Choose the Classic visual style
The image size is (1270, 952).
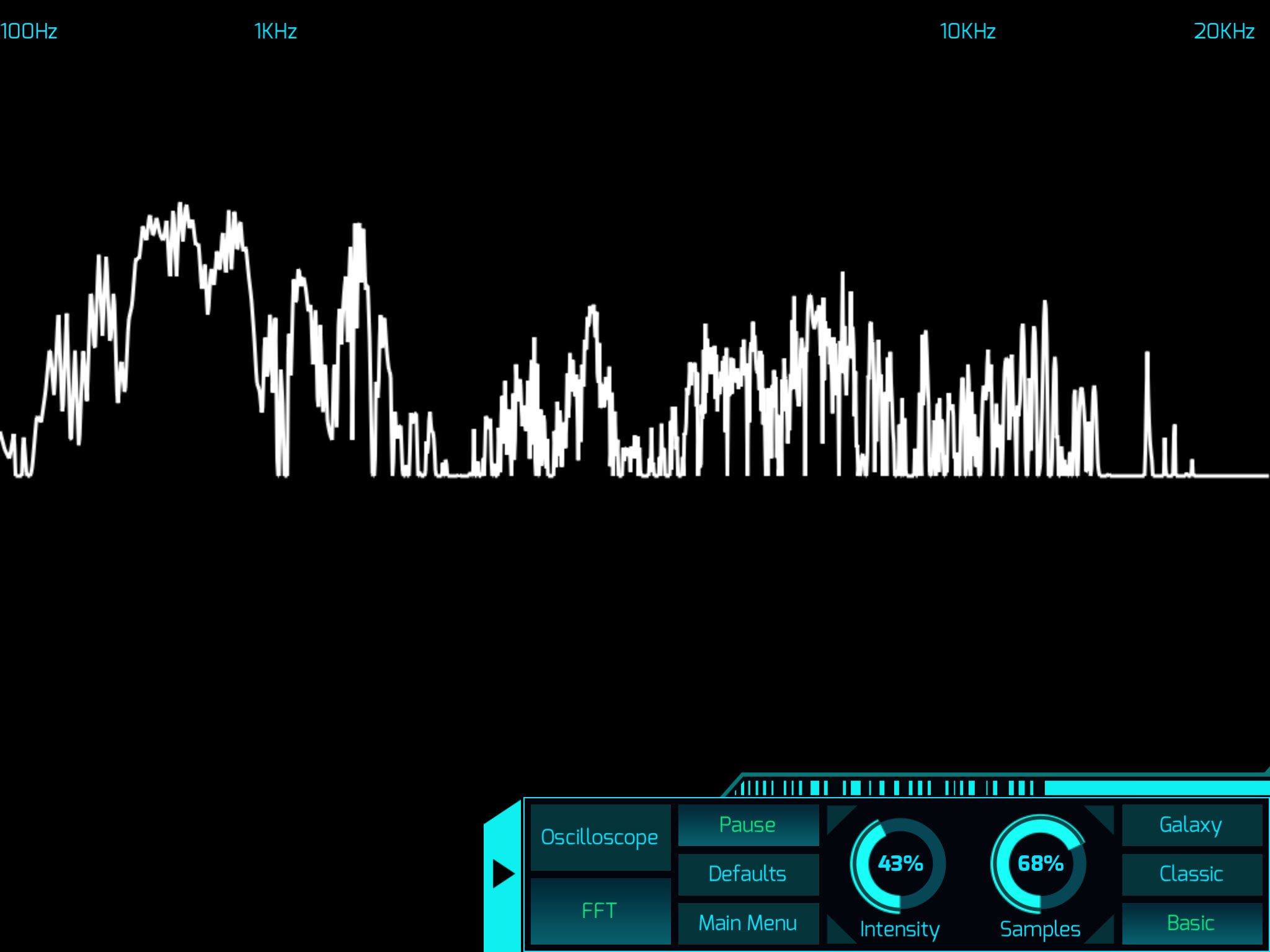point(1191,874)
